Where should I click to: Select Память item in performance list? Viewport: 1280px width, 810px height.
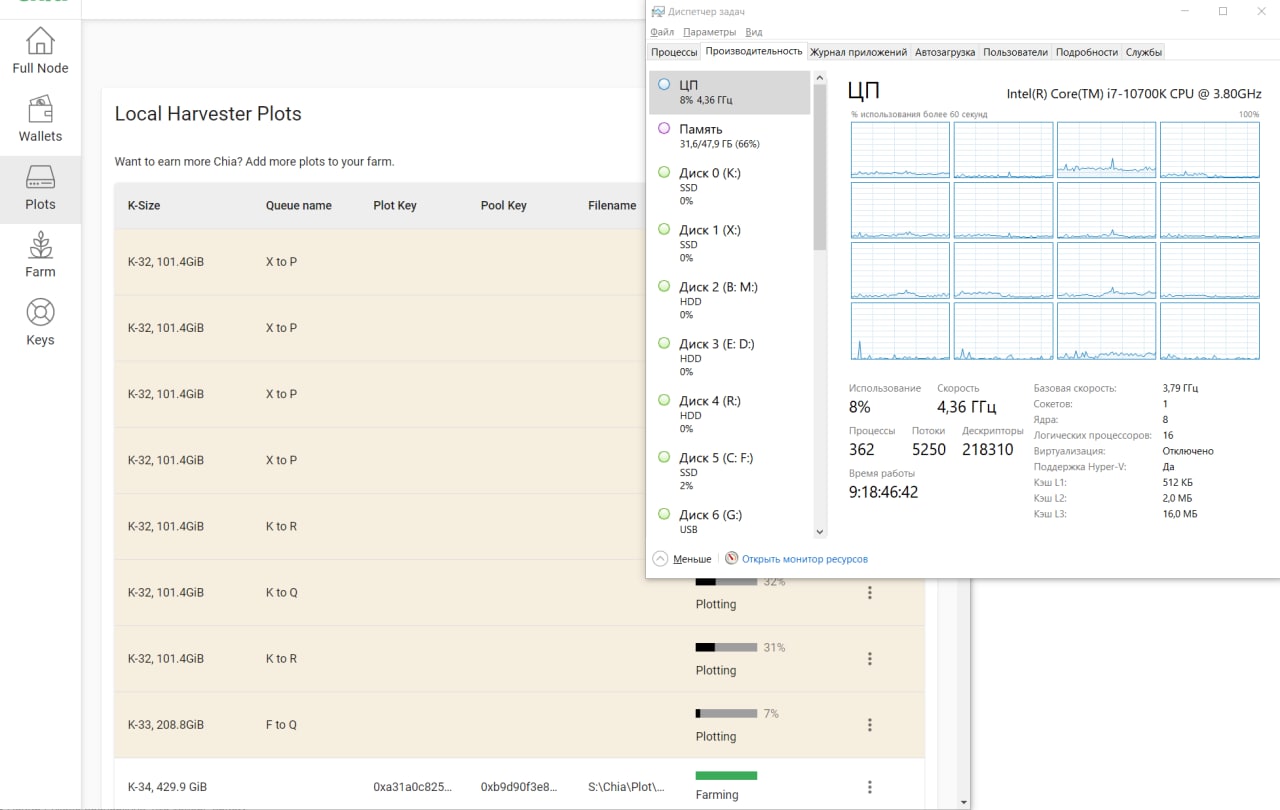[x=730, y=136]
